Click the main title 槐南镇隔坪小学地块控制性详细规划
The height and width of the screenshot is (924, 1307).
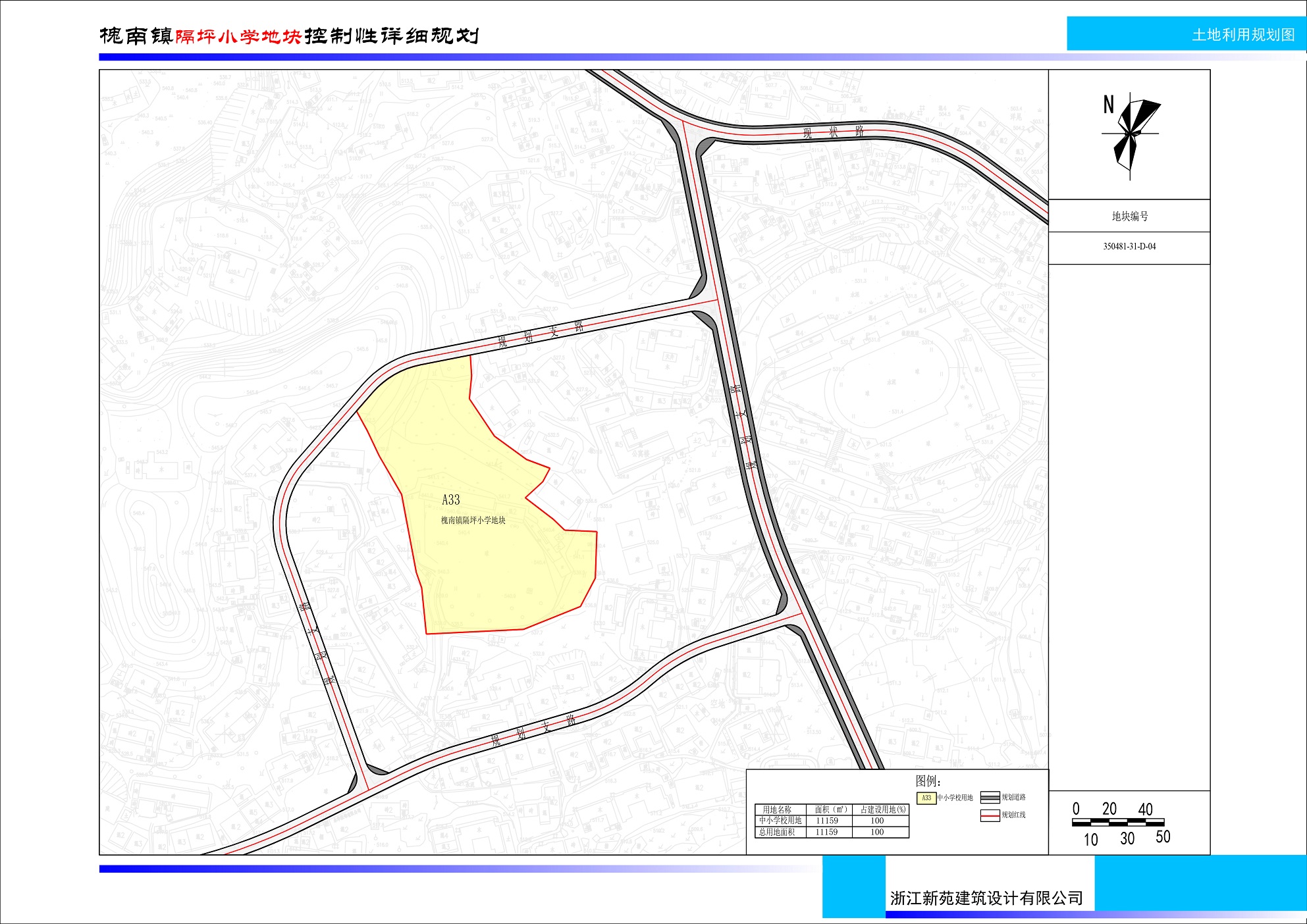(x=288, y=36)
